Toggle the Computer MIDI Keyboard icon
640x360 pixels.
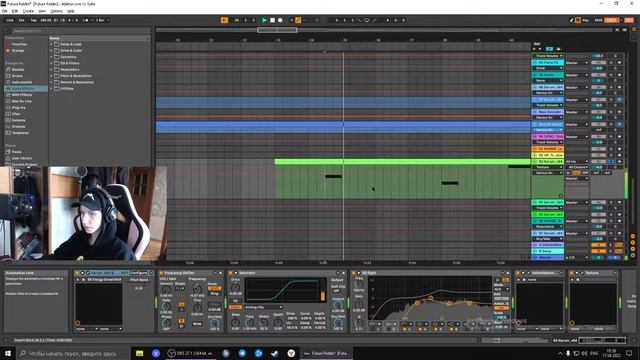coord(578,20)
